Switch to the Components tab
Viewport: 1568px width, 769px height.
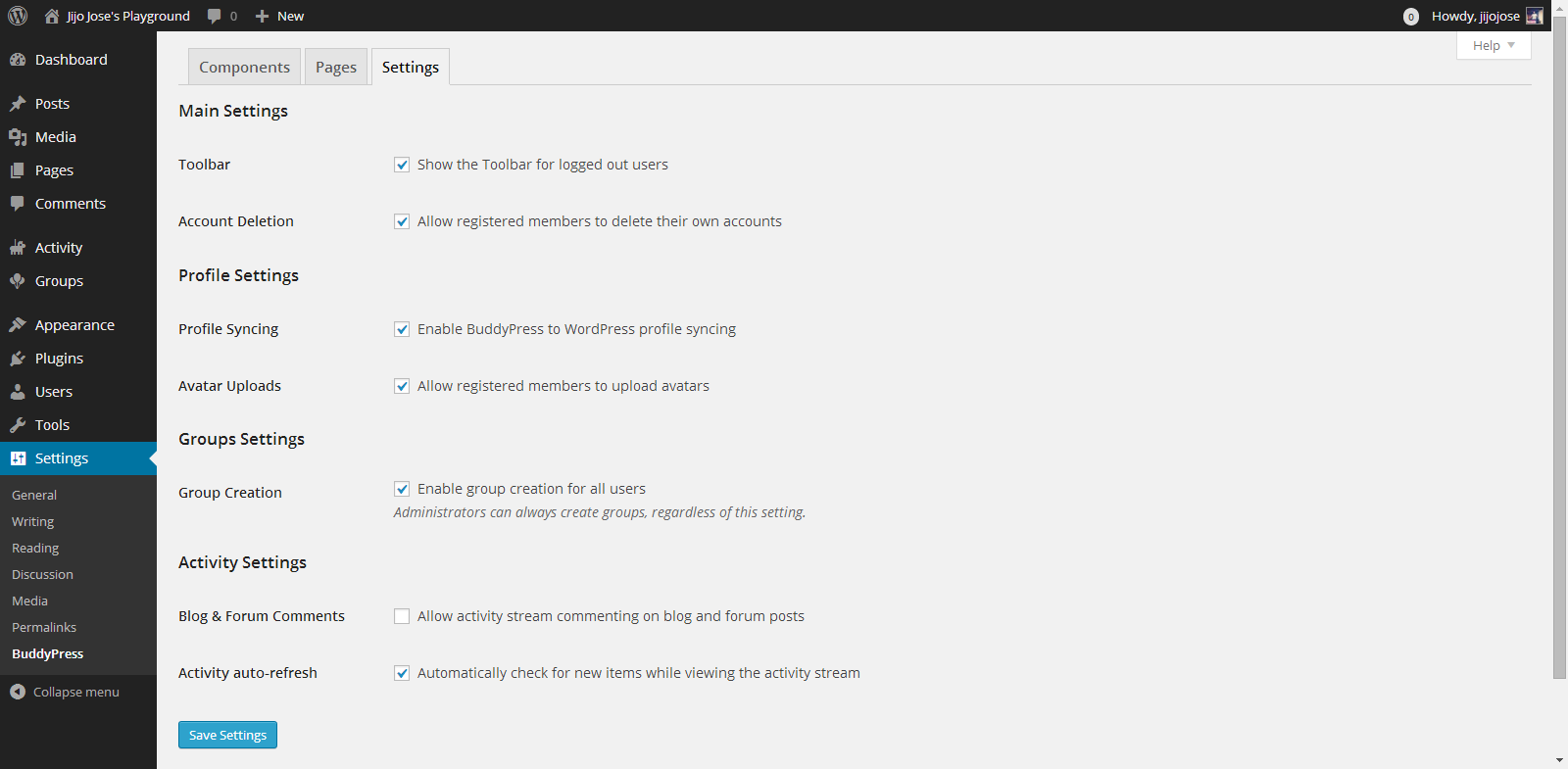point(244,67)
